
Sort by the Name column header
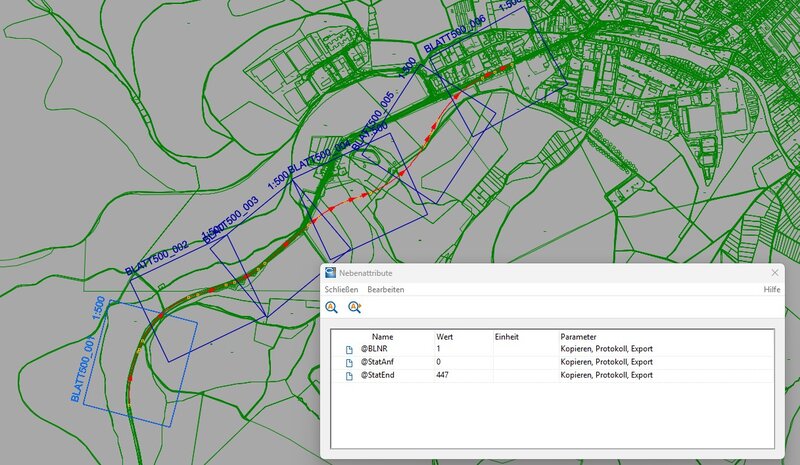pyautogui.click(x=383, y=336)
